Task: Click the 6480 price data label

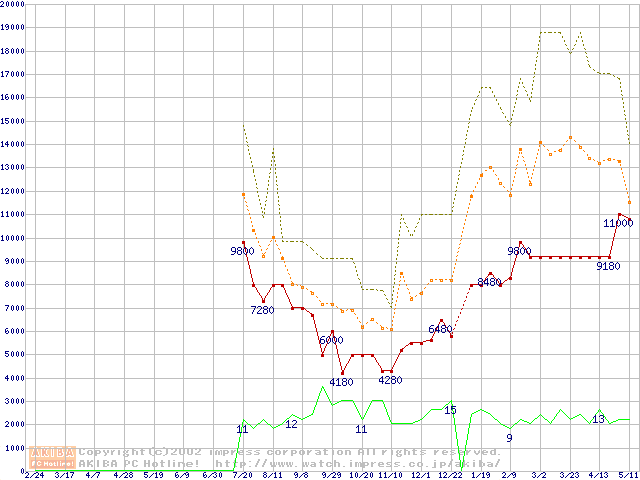Action: 440,329
